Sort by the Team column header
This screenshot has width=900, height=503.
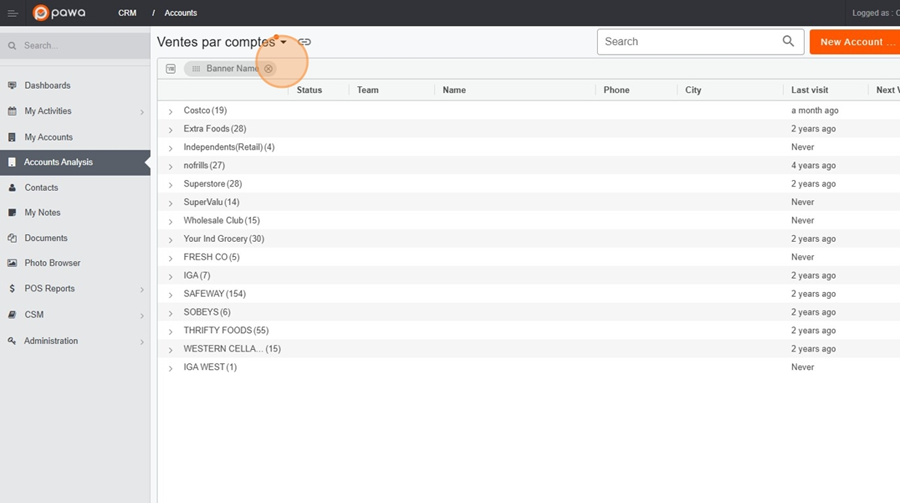[x=368, y=90]
